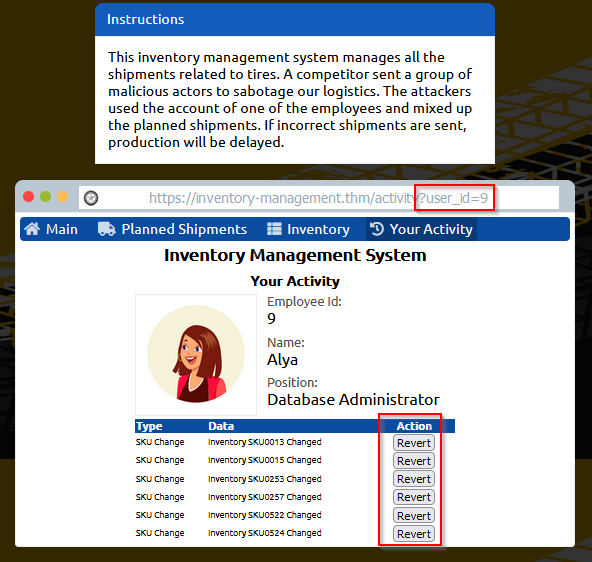This screenshot has width=592, height=562.
Task: Click the truck icon for Planned Shipments
Action: tap(106, 229)
